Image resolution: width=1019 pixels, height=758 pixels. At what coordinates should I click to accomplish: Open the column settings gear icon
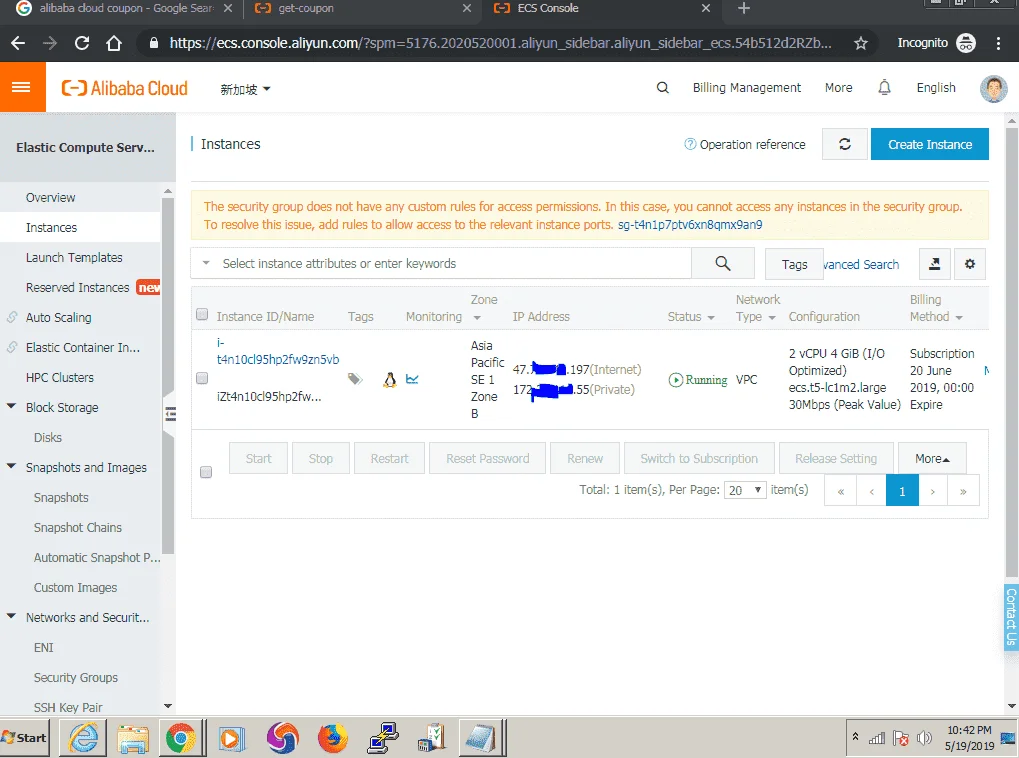pyautogui.click(x=970, y=264)
